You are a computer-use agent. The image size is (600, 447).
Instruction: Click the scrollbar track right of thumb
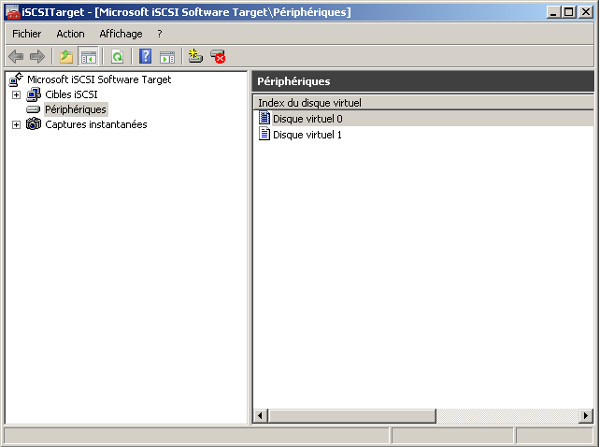tap(507, 416)
